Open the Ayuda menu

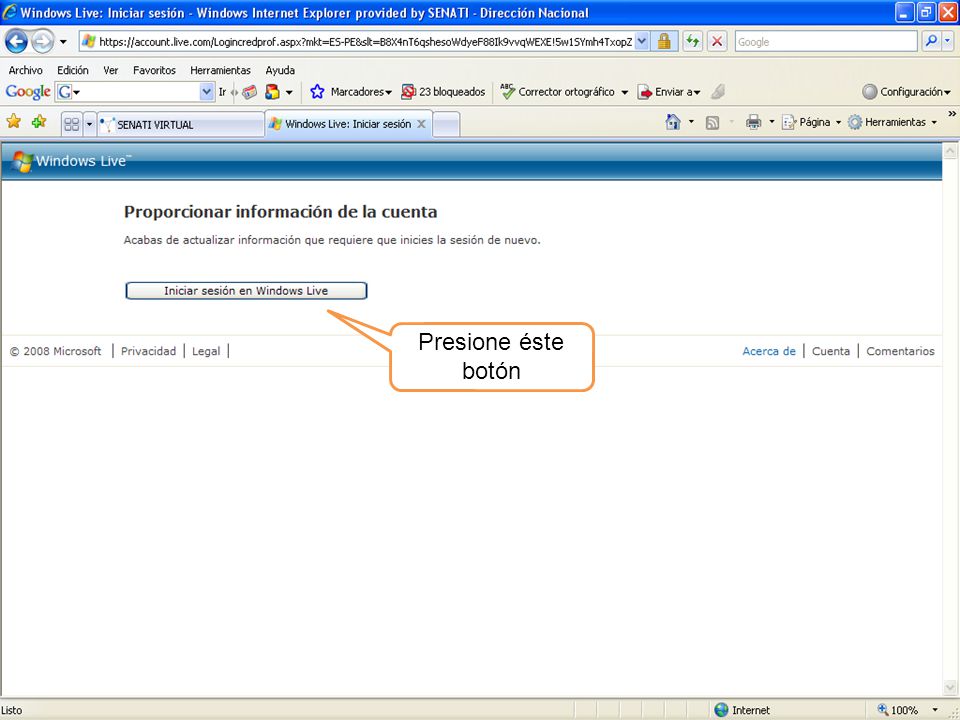tap(280, 70)
